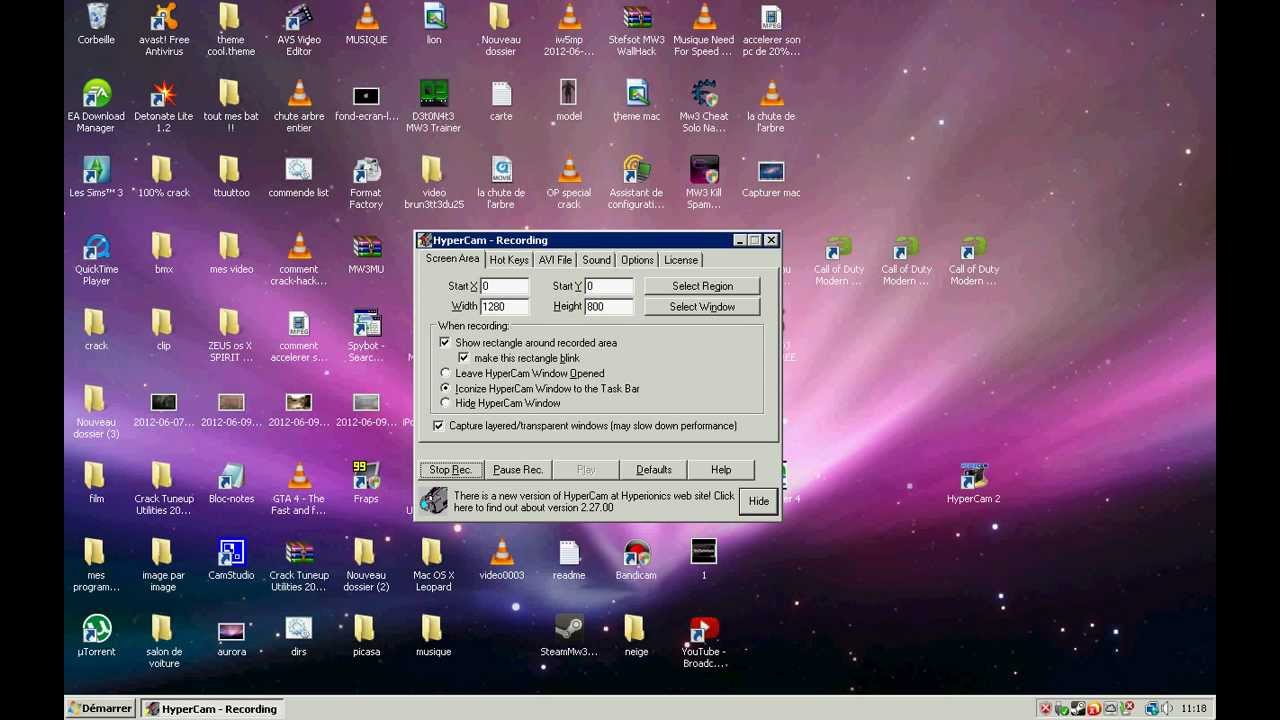
Task: Click Pause Rec. button
Action: (x=518, y=470)
